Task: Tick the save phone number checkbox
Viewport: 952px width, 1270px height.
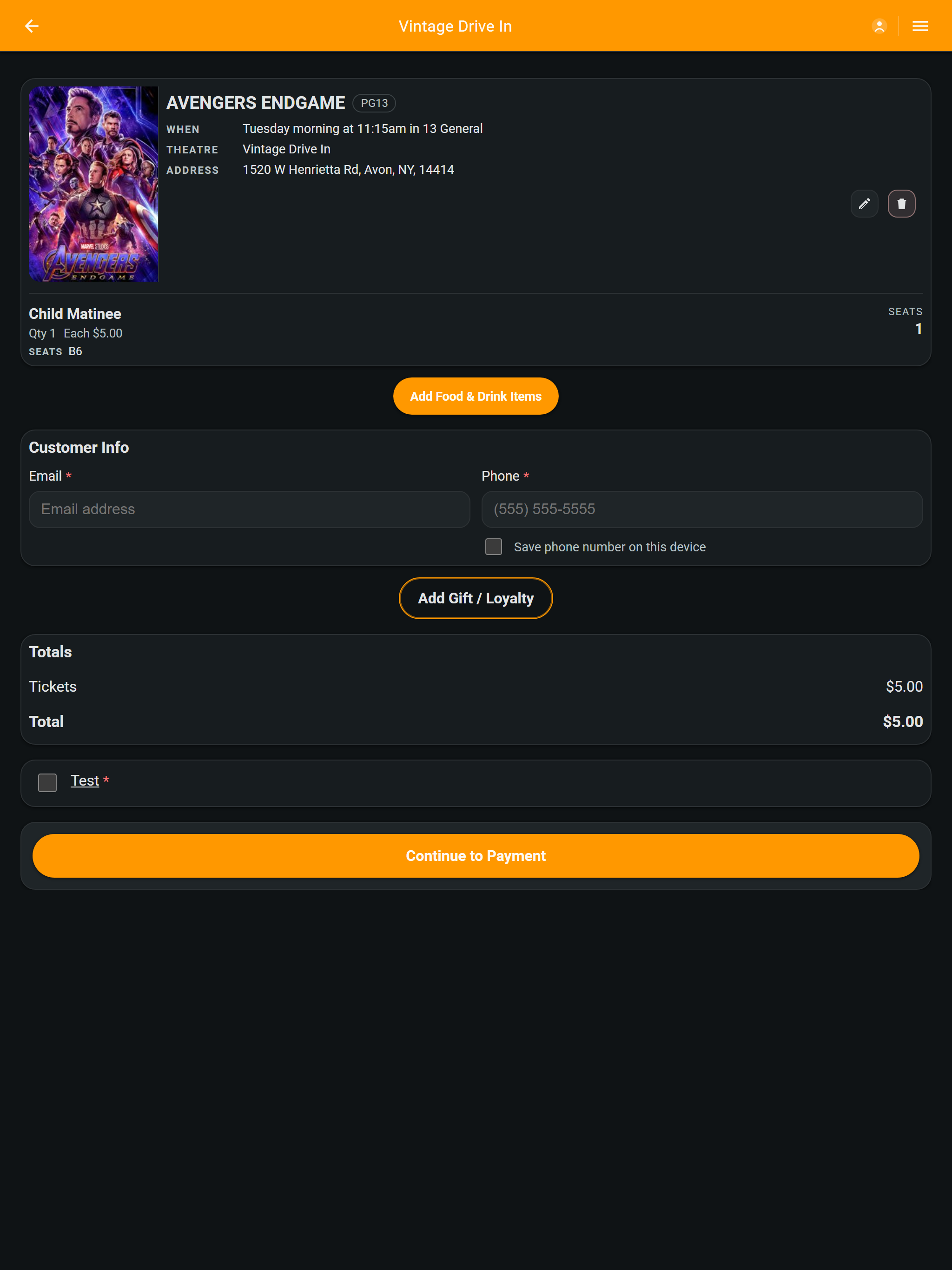Action: [493, 546]
